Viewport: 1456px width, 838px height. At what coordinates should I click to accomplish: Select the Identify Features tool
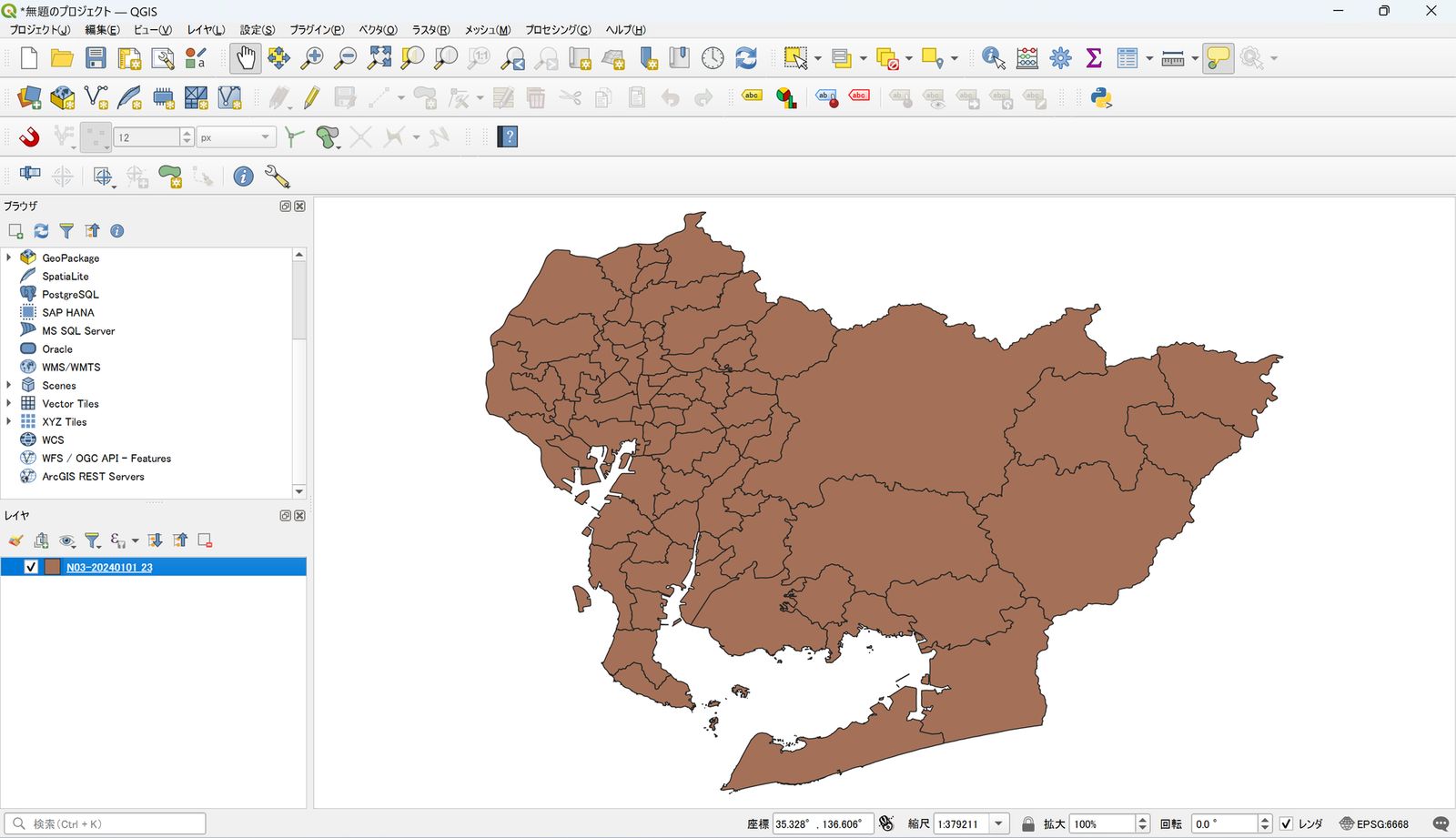coord(994,58)
